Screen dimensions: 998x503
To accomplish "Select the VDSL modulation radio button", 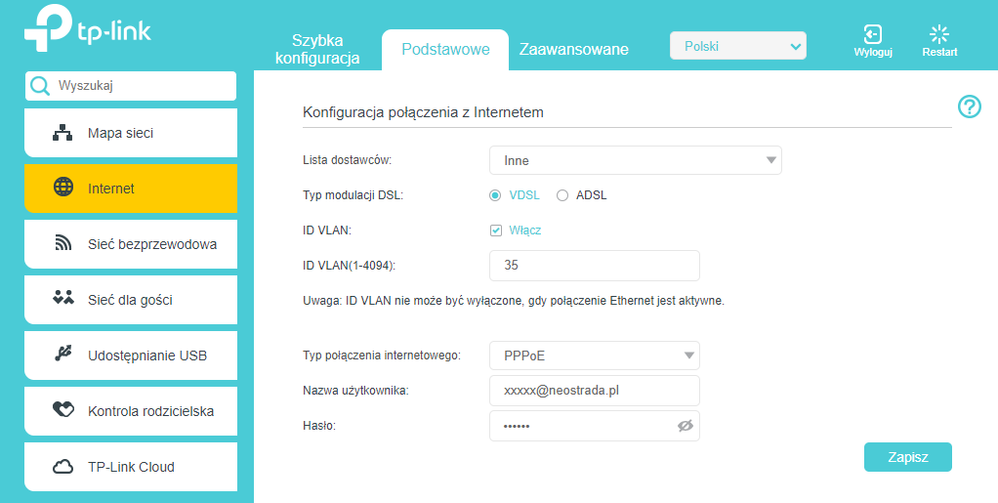I will tap(495, 195).
